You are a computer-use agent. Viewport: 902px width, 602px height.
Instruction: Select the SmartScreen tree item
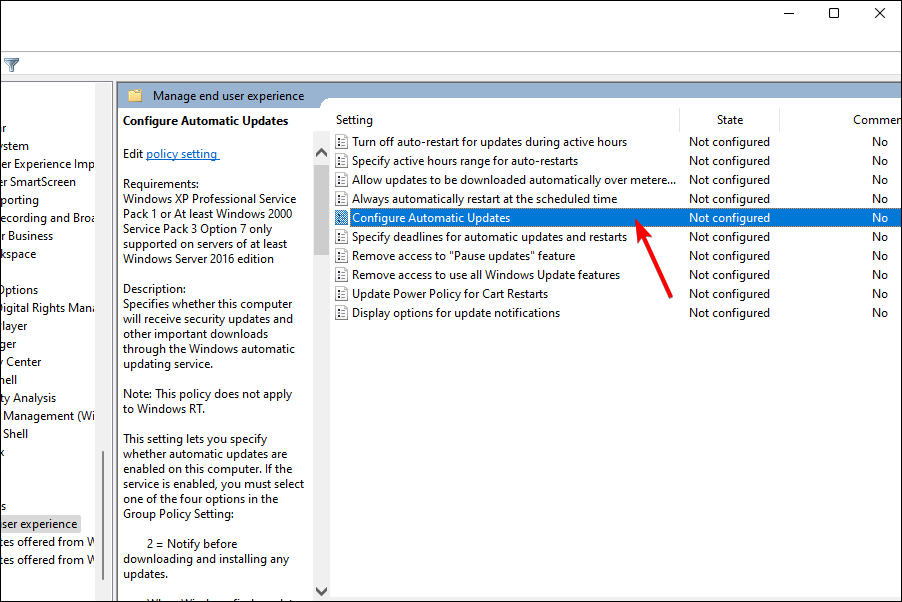38,182
